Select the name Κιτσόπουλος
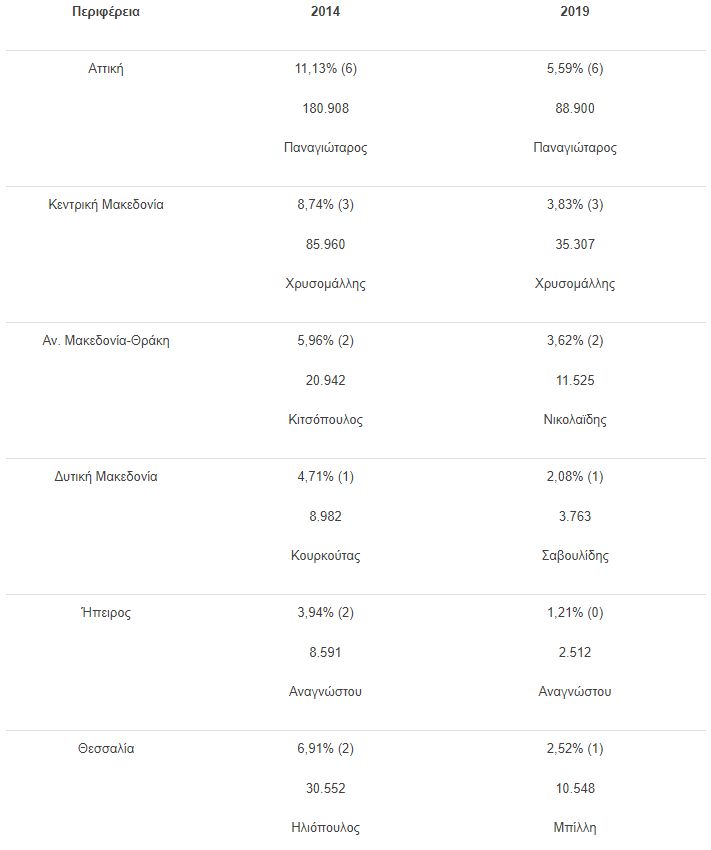711x850 pixels. (x=325, y=420)
